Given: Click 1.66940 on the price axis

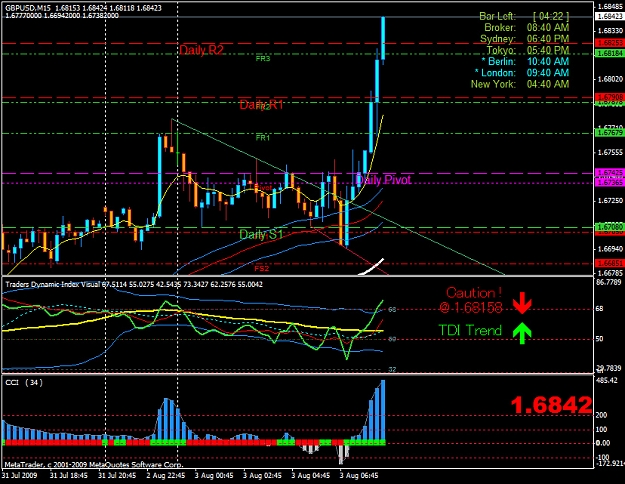Looking at the screenshot, I should 610,249.
